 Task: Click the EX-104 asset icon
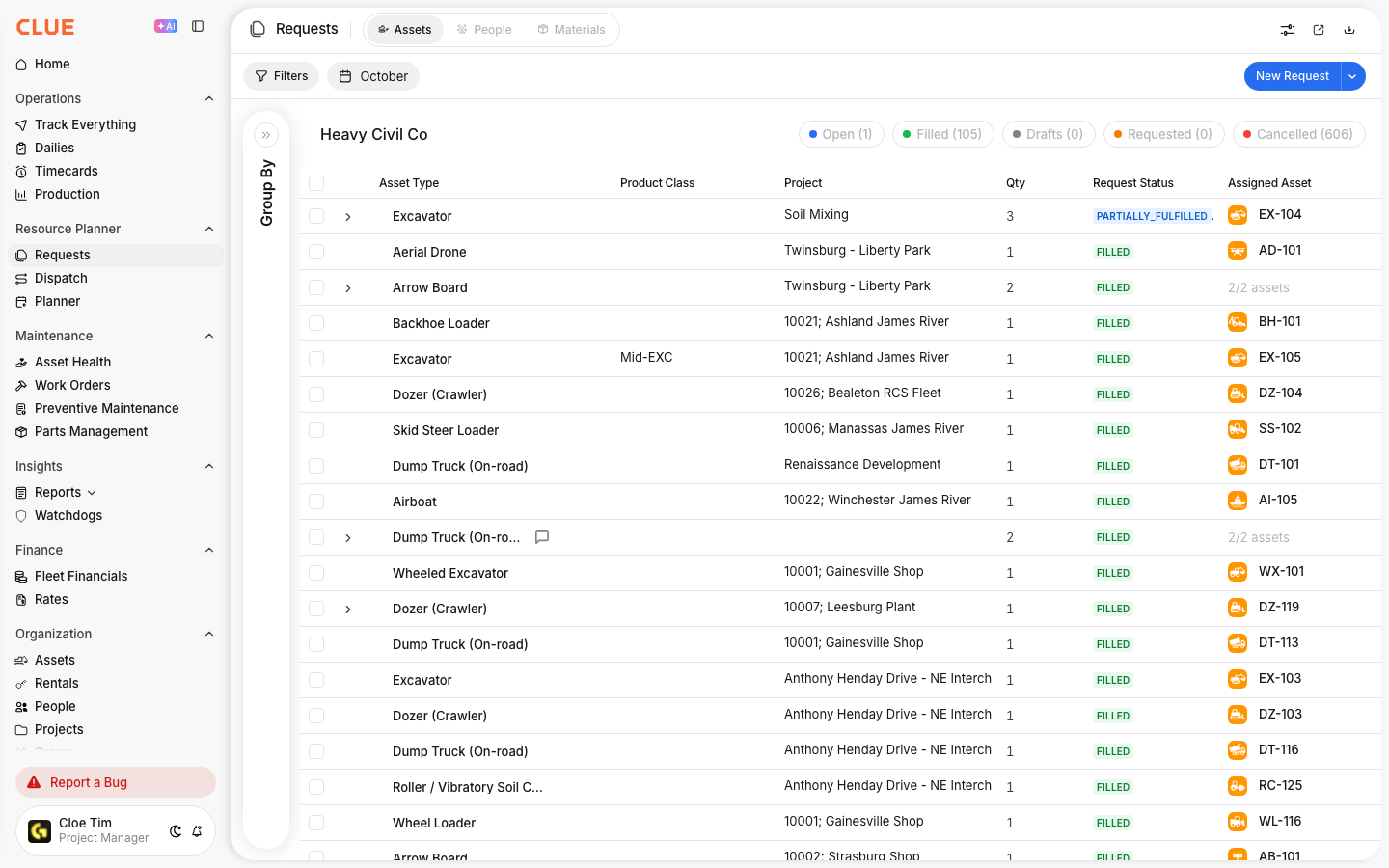point(1238,215)
